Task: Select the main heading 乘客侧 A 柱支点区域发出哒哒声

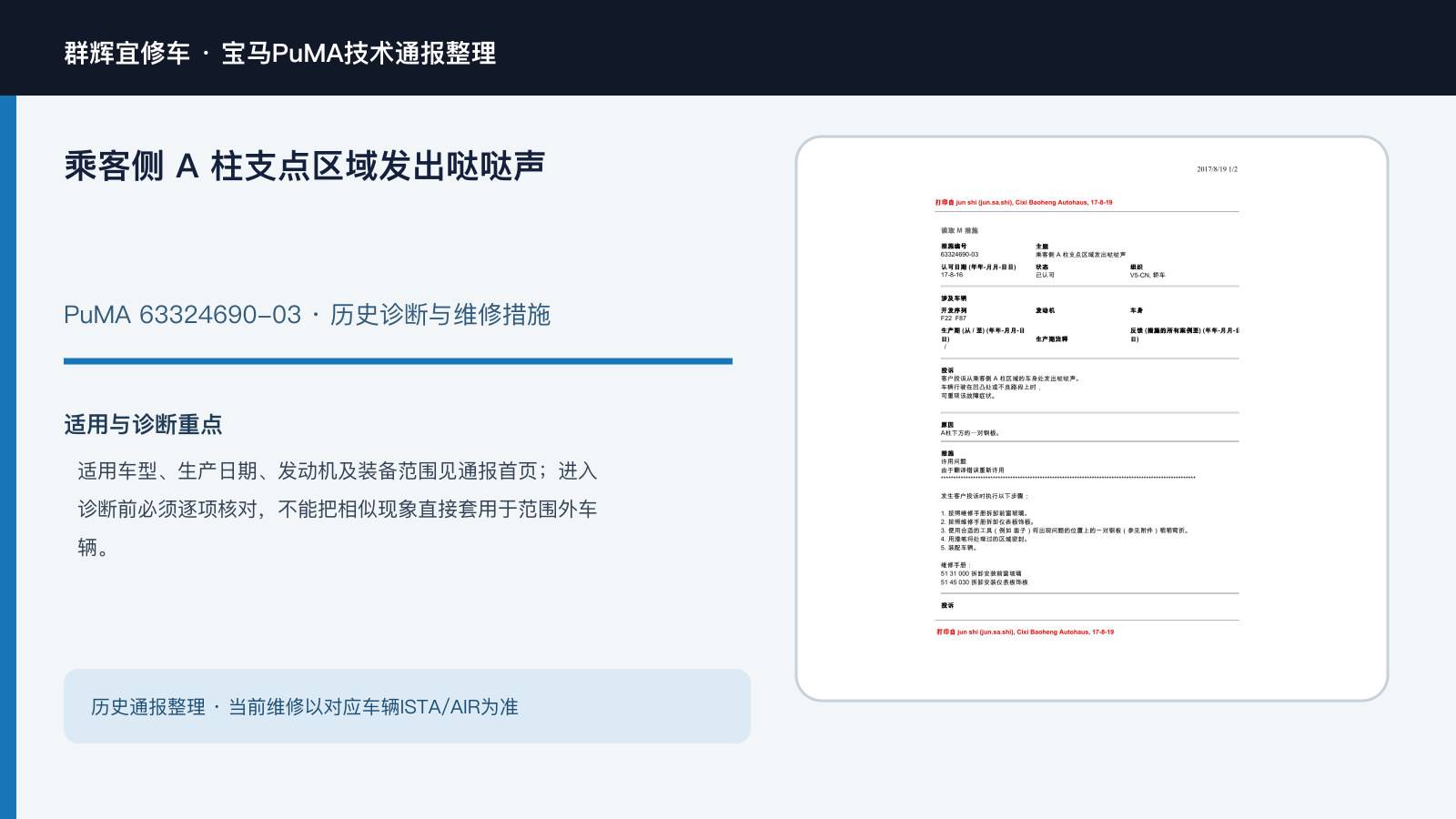Action: click(304, 167)
